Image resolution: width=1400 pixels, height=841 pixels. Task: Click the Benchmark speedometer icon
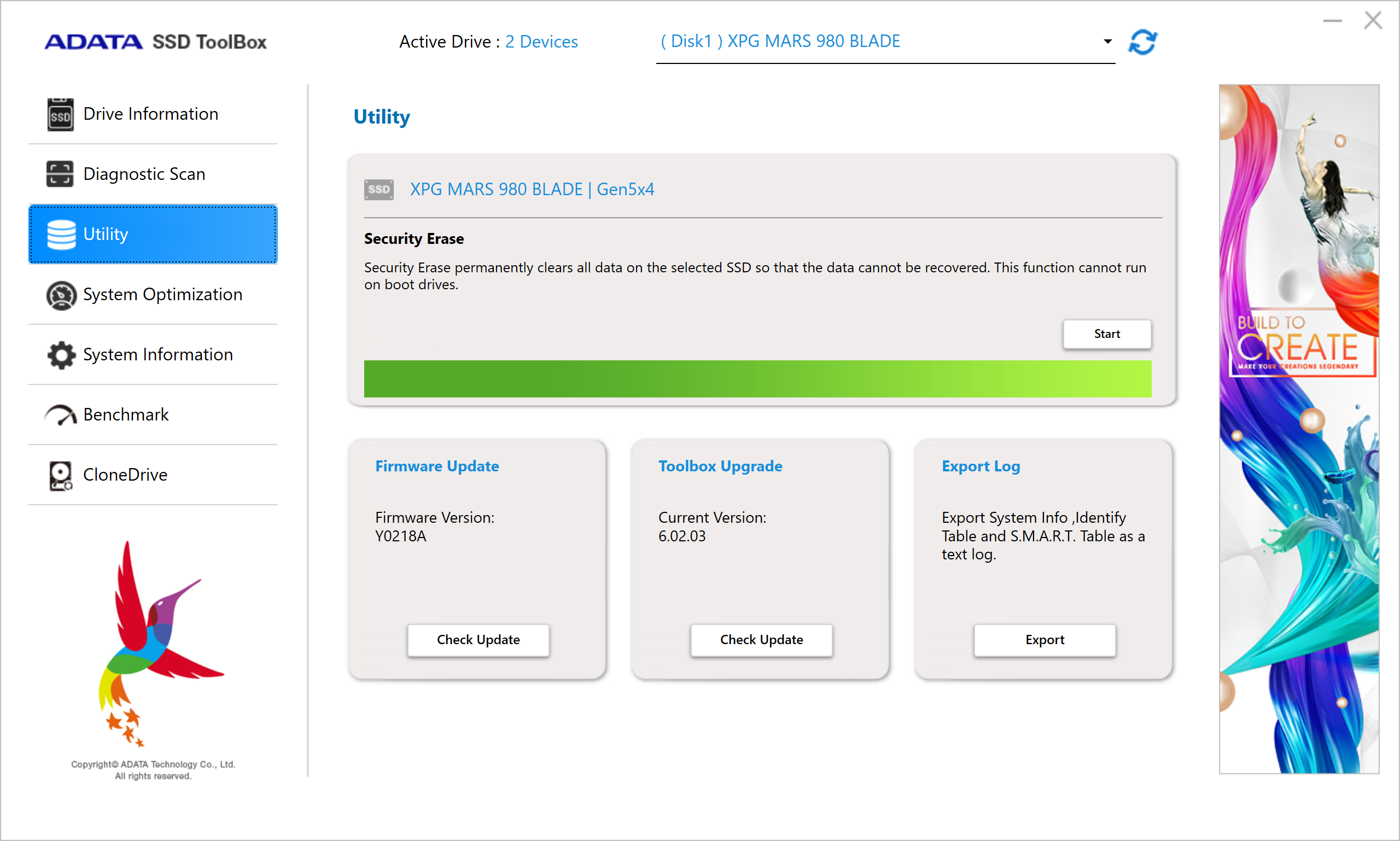[61, 415]
